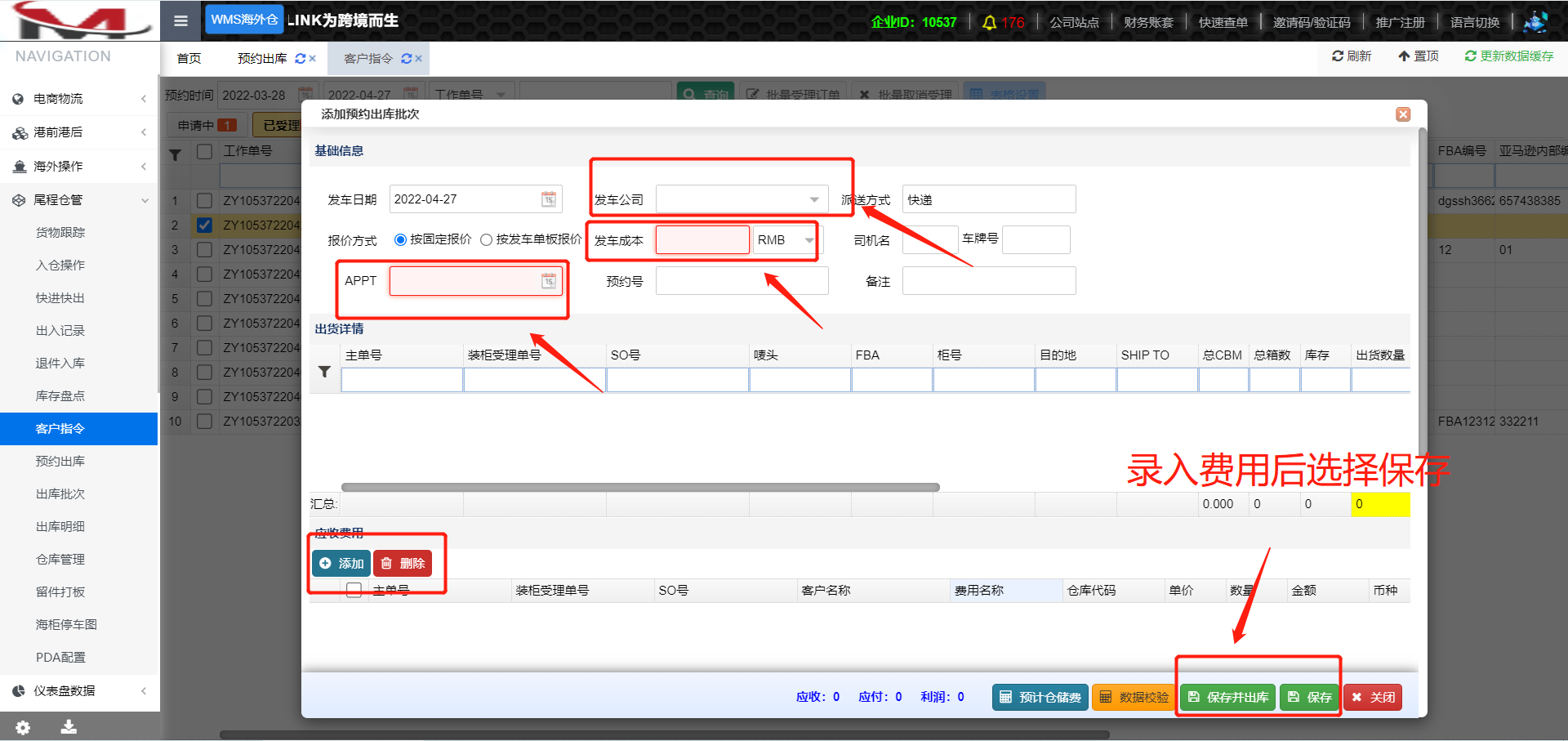Viewport: 1568px width, 741px height.
Task: Click the filter funnel icon in 出货详情 table
Action: (324, 373)
